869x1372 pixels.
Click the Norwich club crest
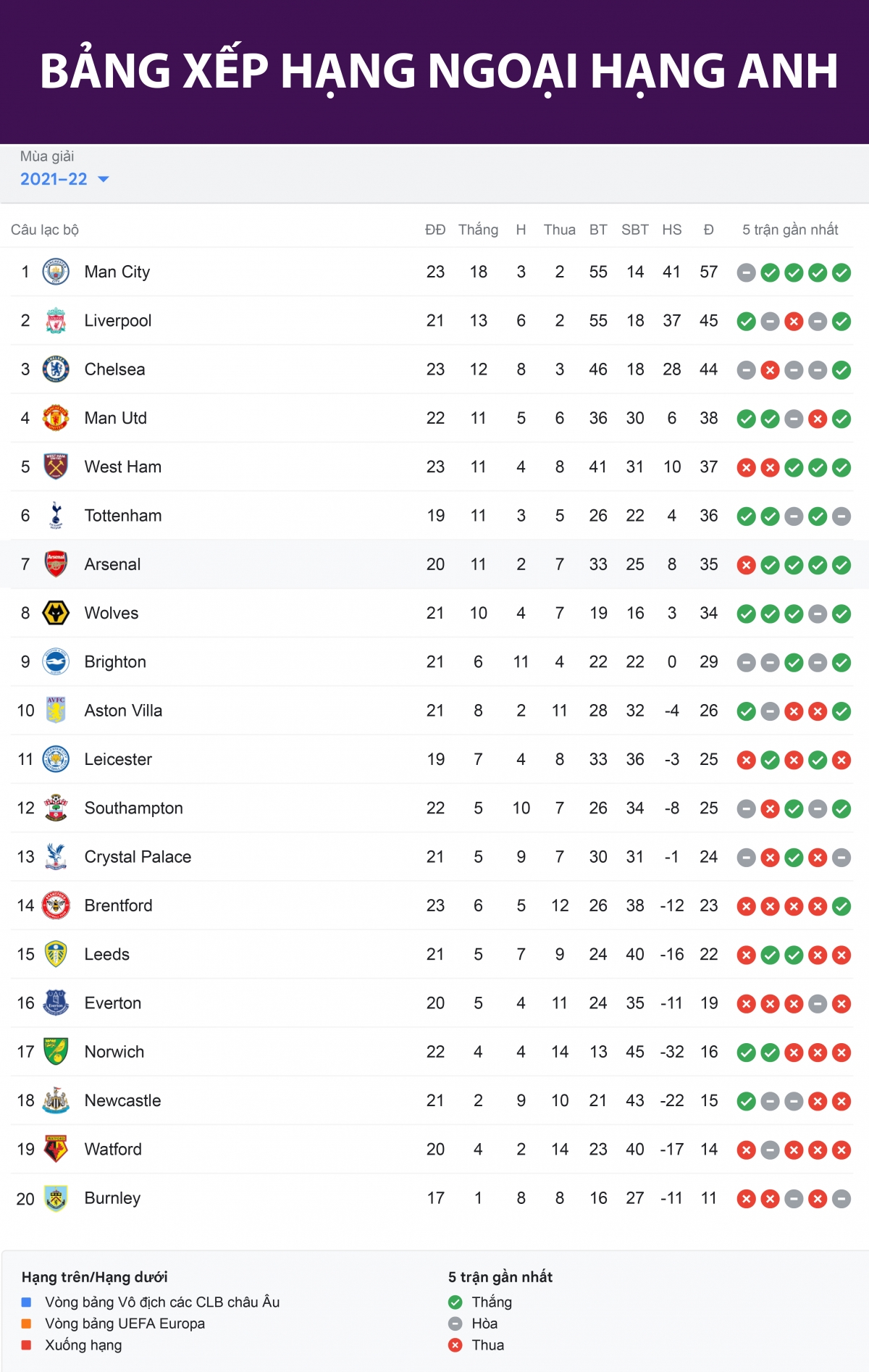click(56, 1052)
